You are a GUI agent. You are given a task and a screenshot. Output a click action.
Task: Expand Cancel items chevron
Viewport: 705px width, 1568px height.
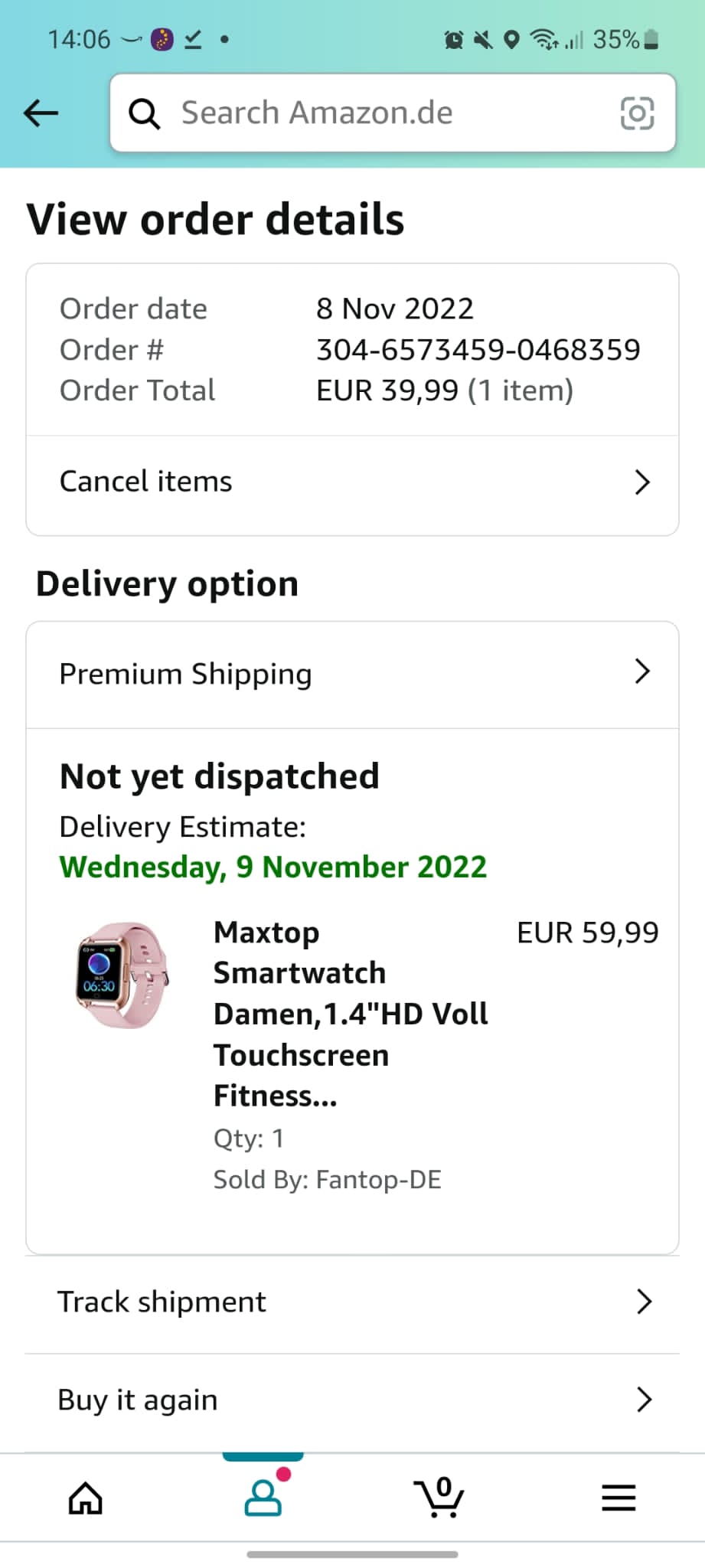642,482
